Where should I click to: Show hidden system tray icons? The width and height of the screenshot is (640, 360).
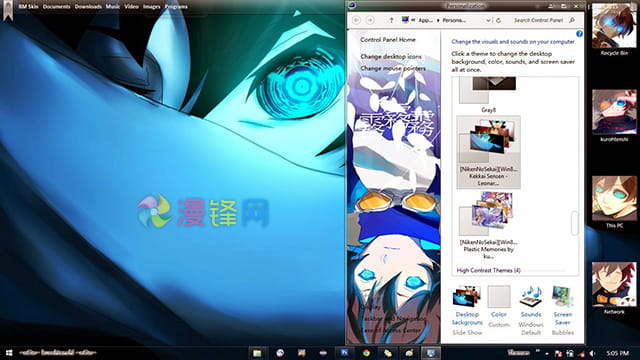[x=547, y=353]
